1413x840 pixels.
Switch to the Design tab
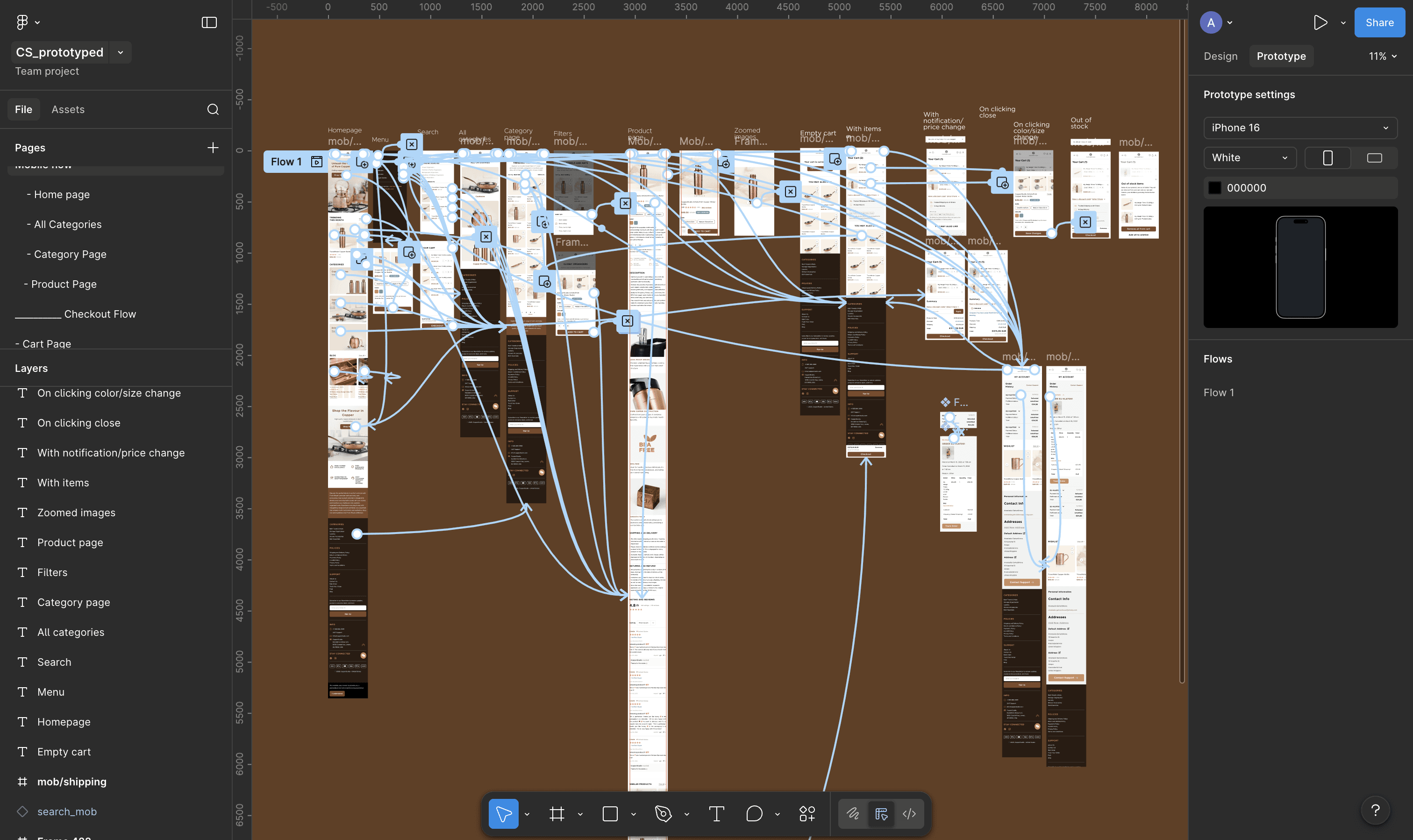pyautogui.click(x=1220, y=56)
